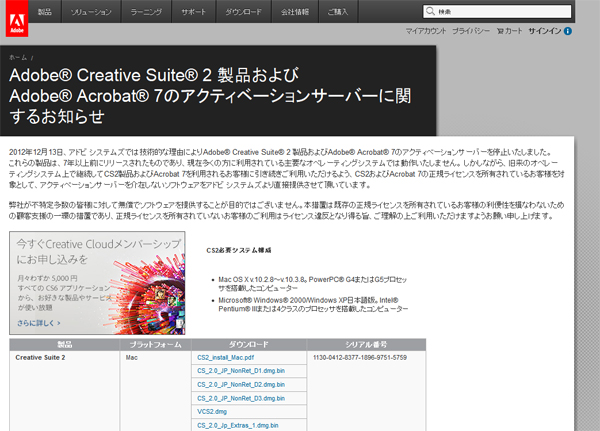Screen dimensions: 600x431
Task: Click the プラットフォーム column header
Action: pos(155,344)
